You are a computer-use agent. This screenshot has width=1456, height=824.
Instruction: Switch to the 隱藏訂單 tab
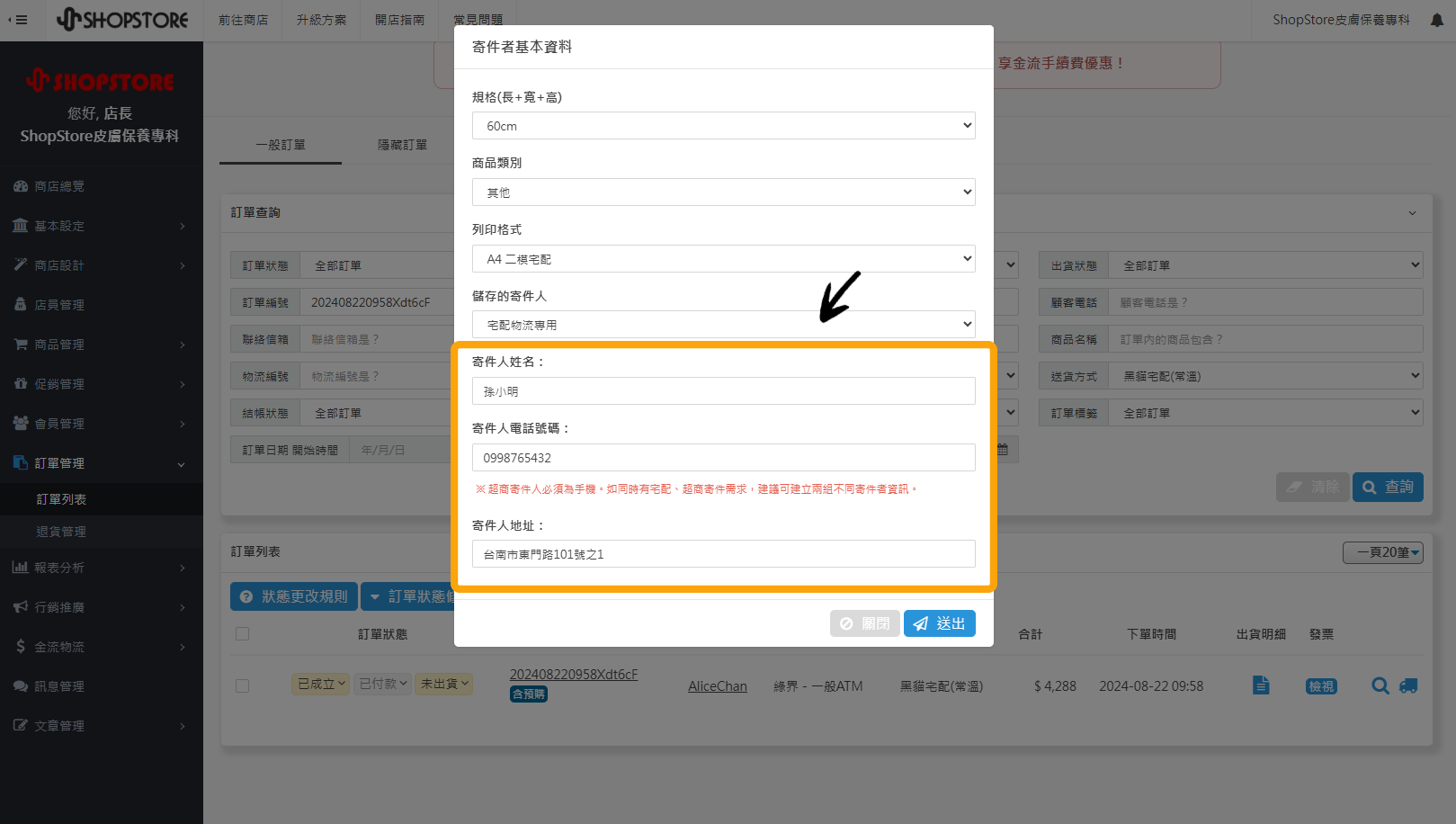(x=402, y=145)
